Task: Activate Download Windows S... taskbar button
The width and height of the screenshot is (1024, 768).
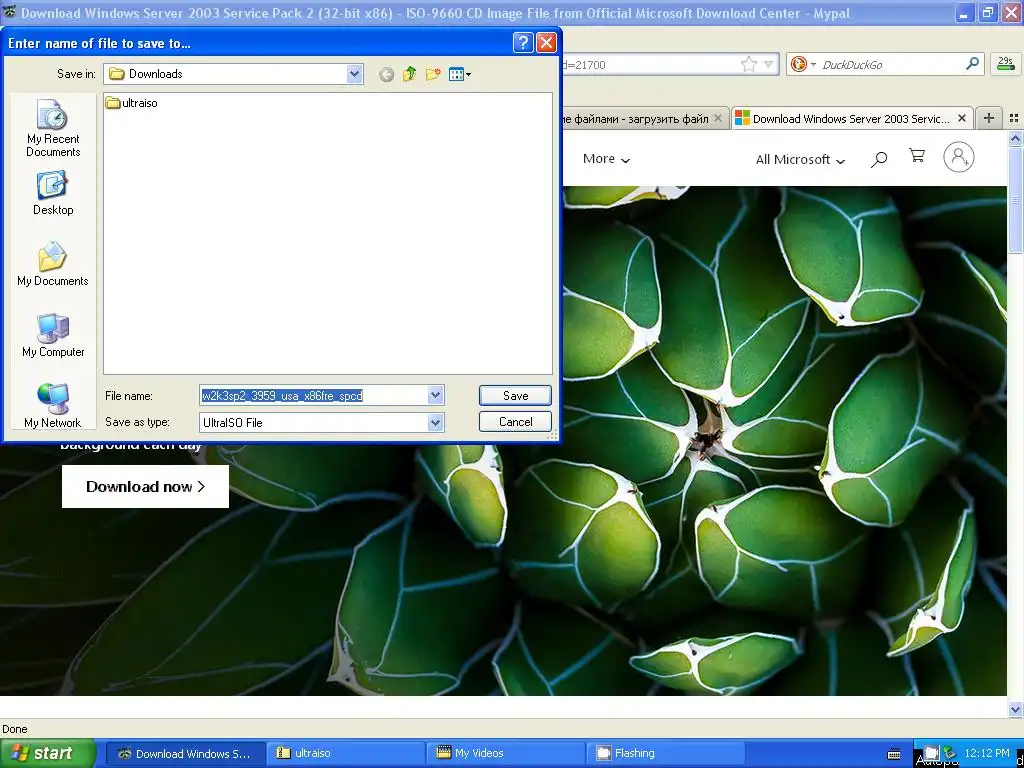Action: pos(185,753)
